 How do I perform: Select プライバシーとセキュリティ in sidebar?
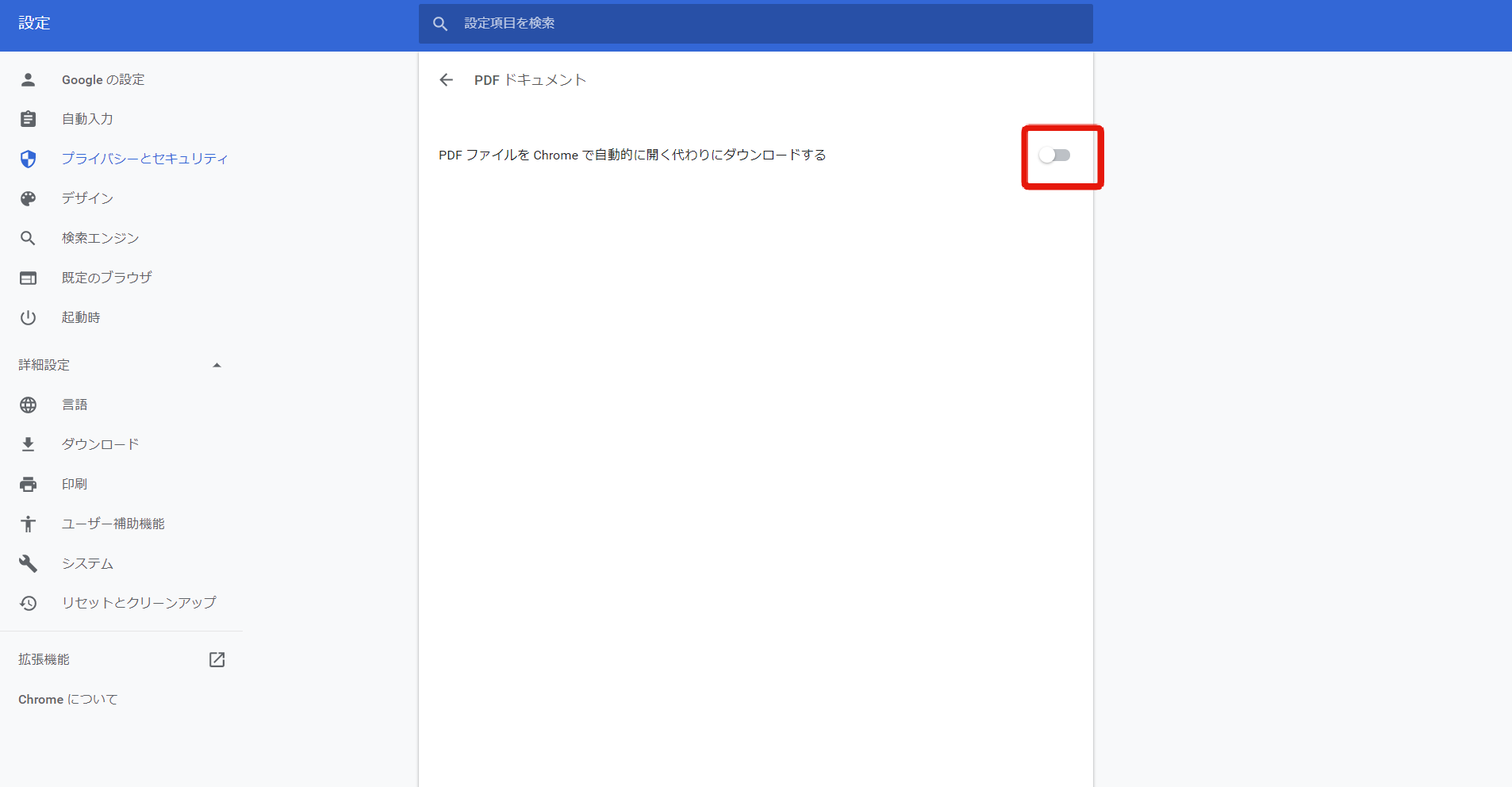coord(145,159)
